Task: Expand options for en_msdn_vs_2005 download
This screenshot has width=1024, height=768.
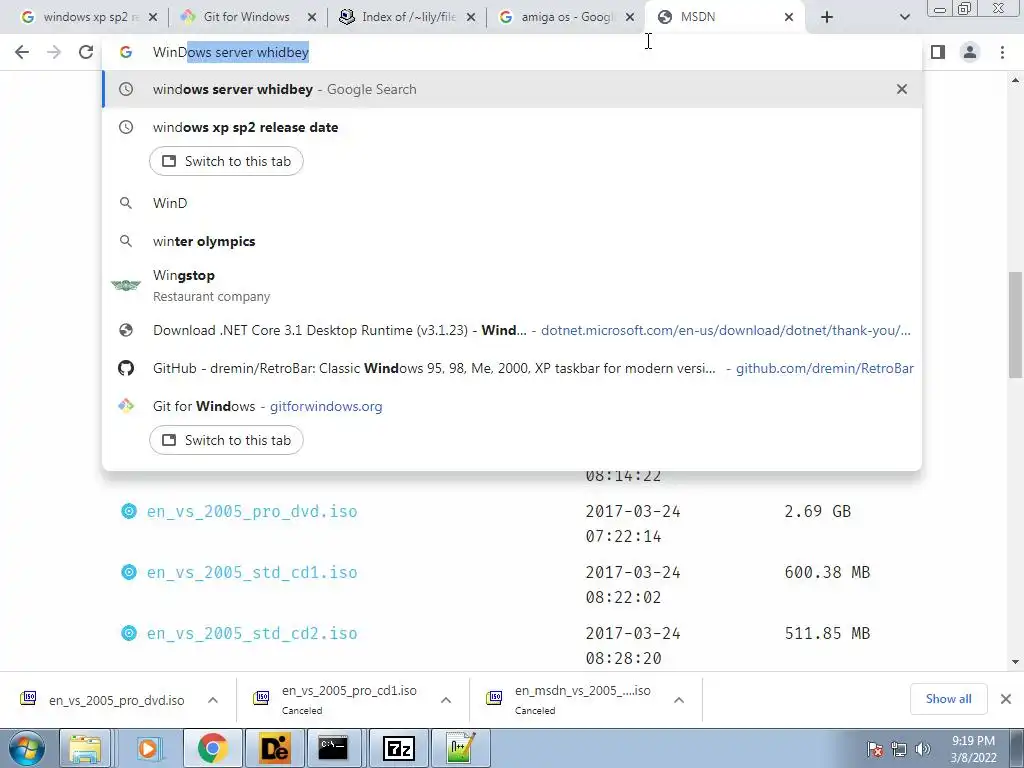Action: click(679, 700)
